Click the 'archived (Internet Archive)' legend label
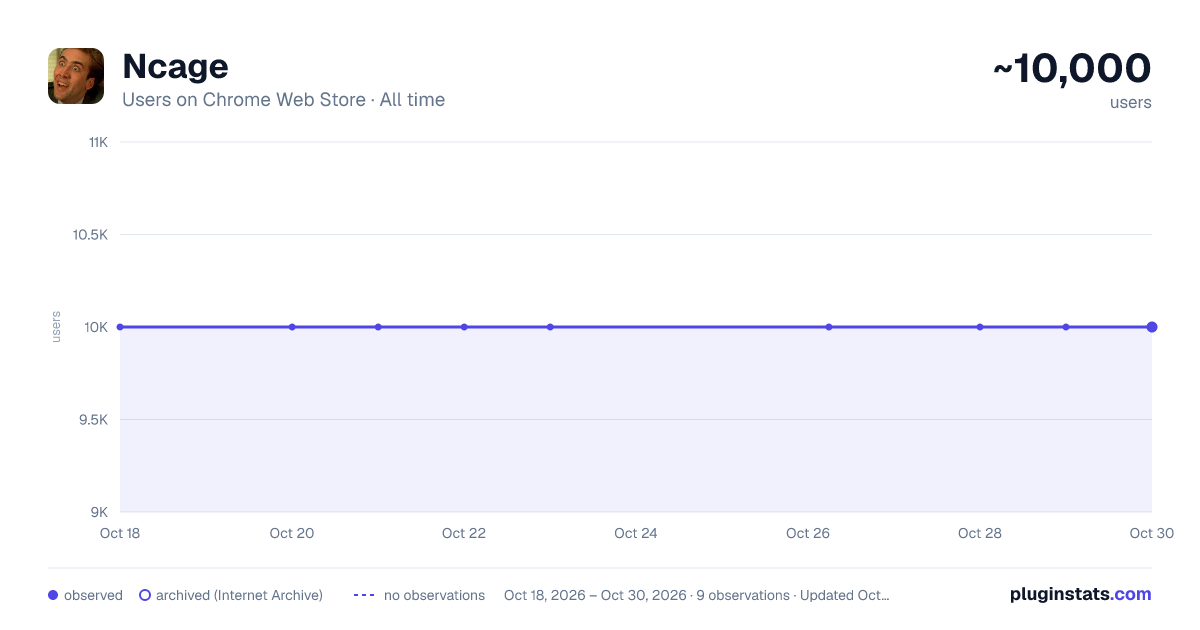The image size is (1200, 630). pos(239,595)
